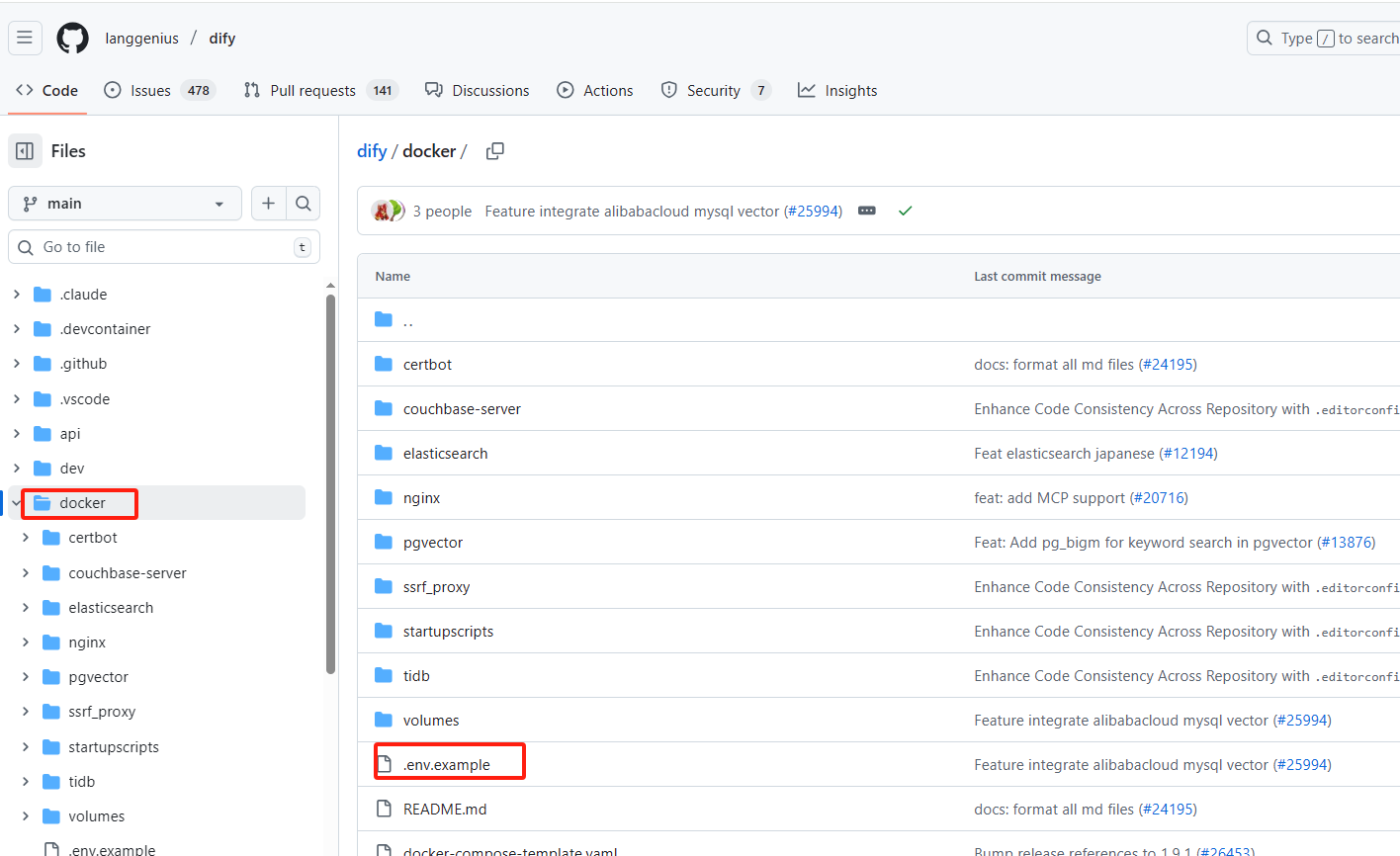This screenshot has height=856, width=1400.
Task: Open the Insights tab
Action: (838, 90)
